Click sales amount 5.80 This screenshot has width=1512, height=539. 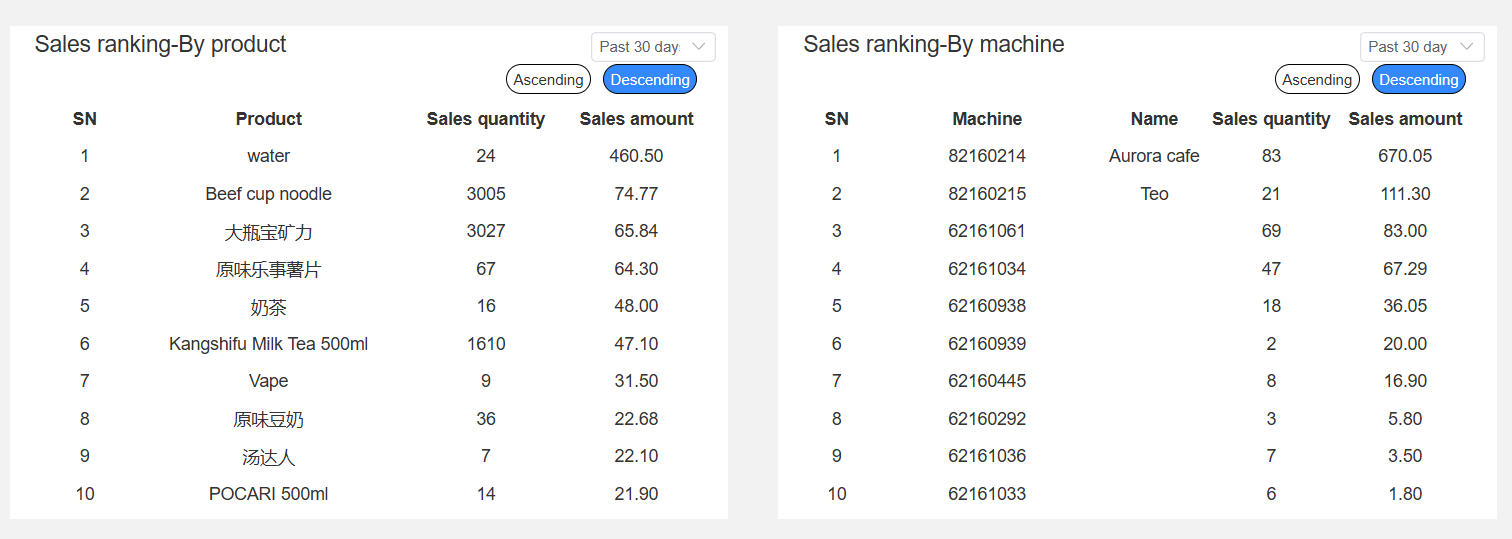point(1405,419)
